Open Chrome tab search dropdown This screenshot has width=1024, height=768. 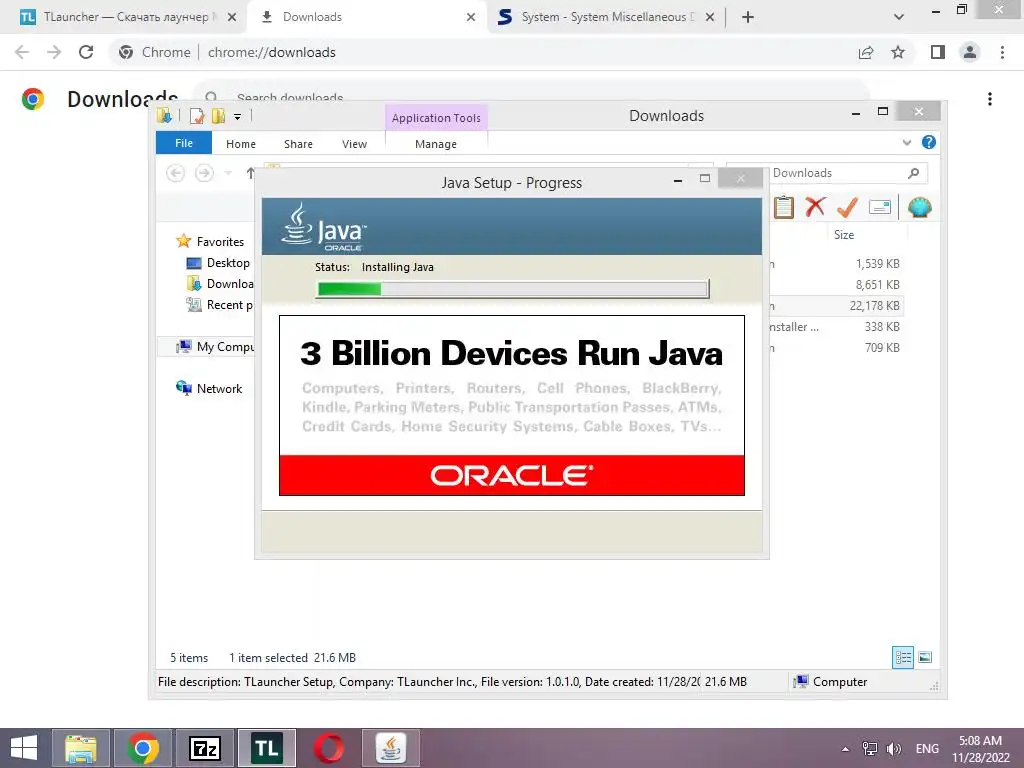pyautogui.click(x=899, y=17)
